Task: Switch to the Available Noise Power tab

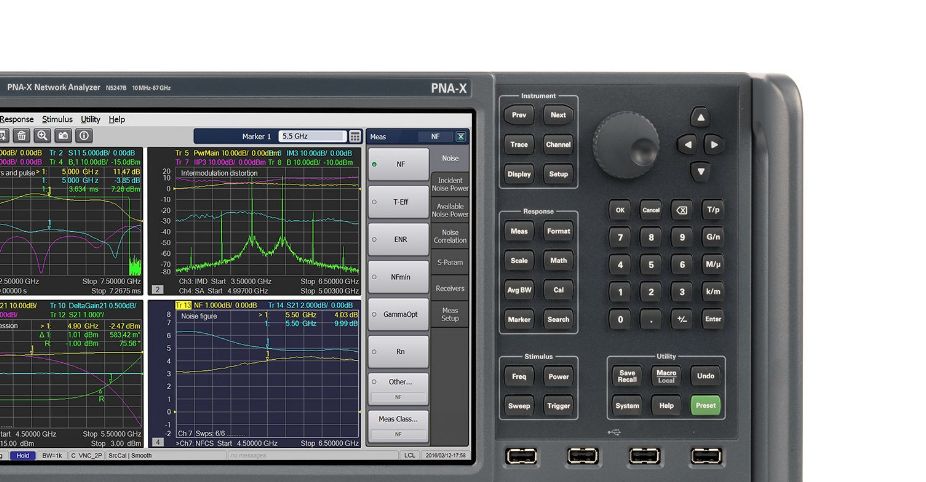Action: pyautogui.click(x=450, y=210)
